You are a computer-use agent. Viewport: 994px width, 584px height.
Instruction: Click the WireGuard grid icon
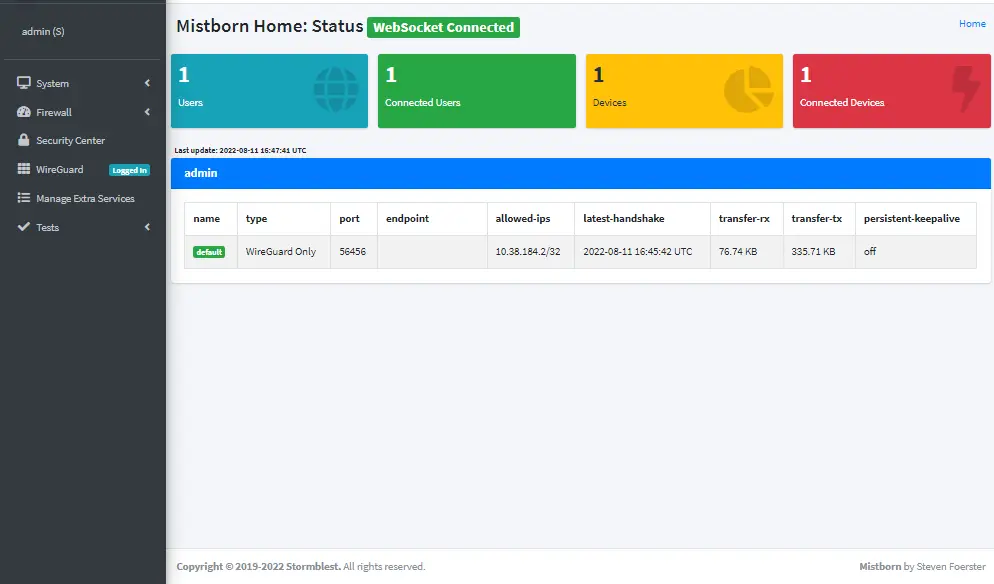24,169
